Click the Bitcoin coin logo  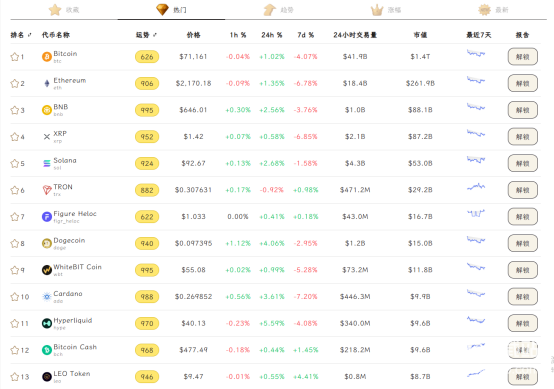coord(47,57)
